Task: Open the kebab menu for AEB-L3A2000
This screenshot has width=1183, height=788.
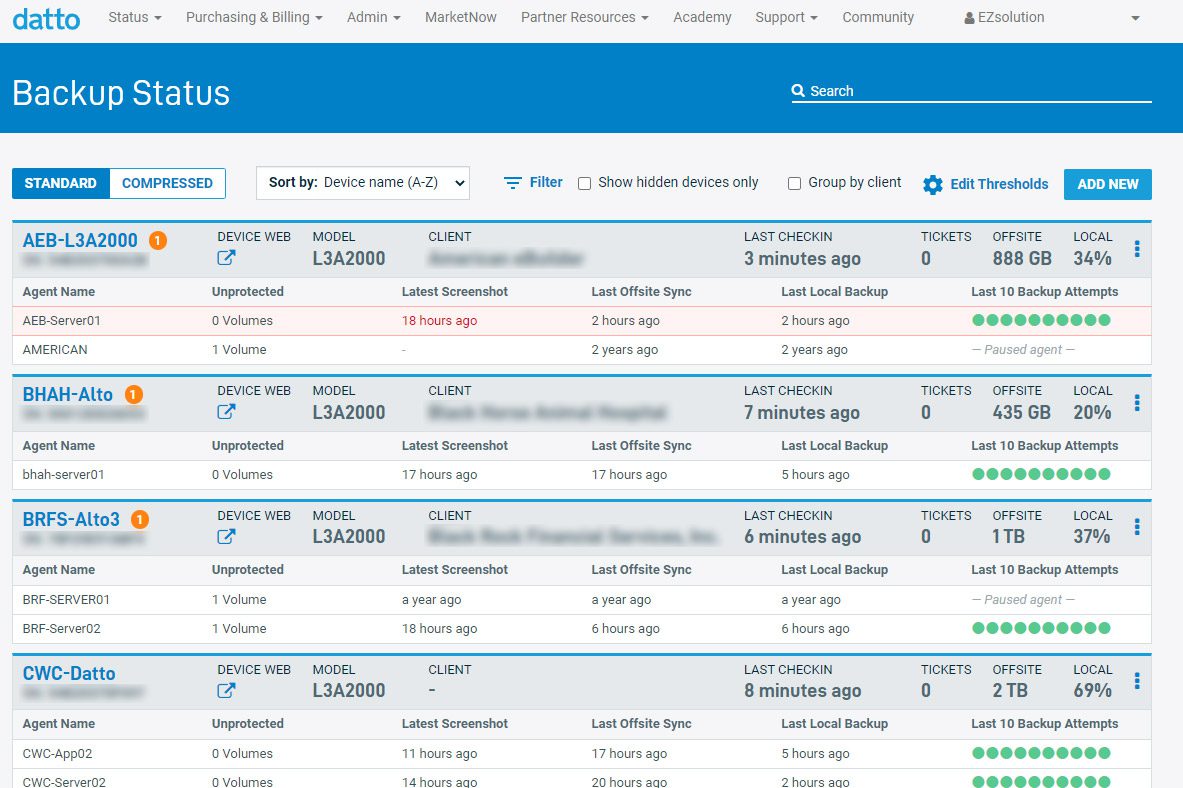Action: (x=1137, y=248)
